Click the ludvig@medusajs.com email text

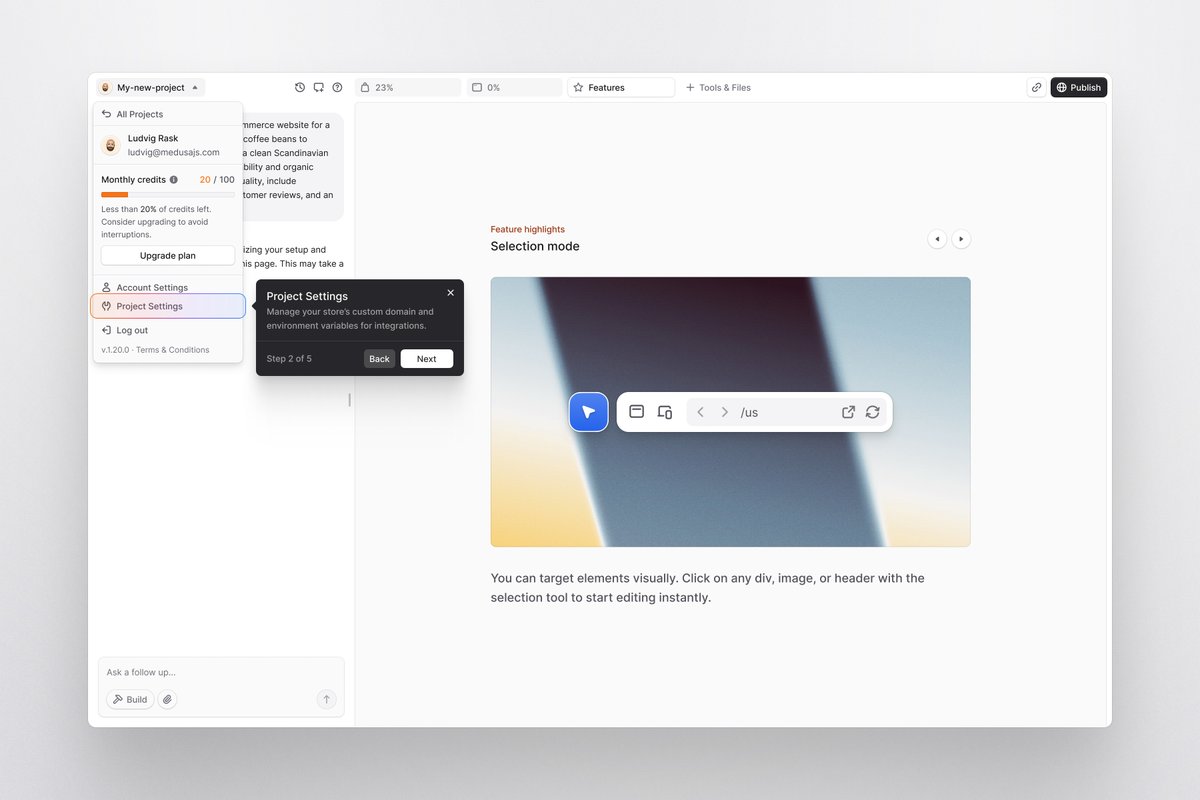[174, 153]
